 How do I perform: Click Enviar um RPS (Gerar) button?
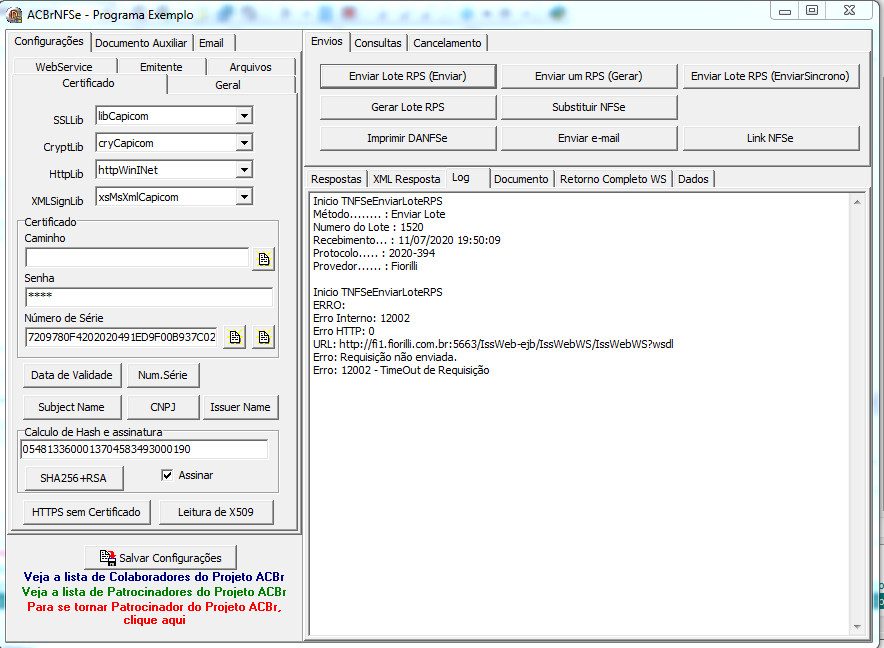pyautogui.click(x=589, y=76)
